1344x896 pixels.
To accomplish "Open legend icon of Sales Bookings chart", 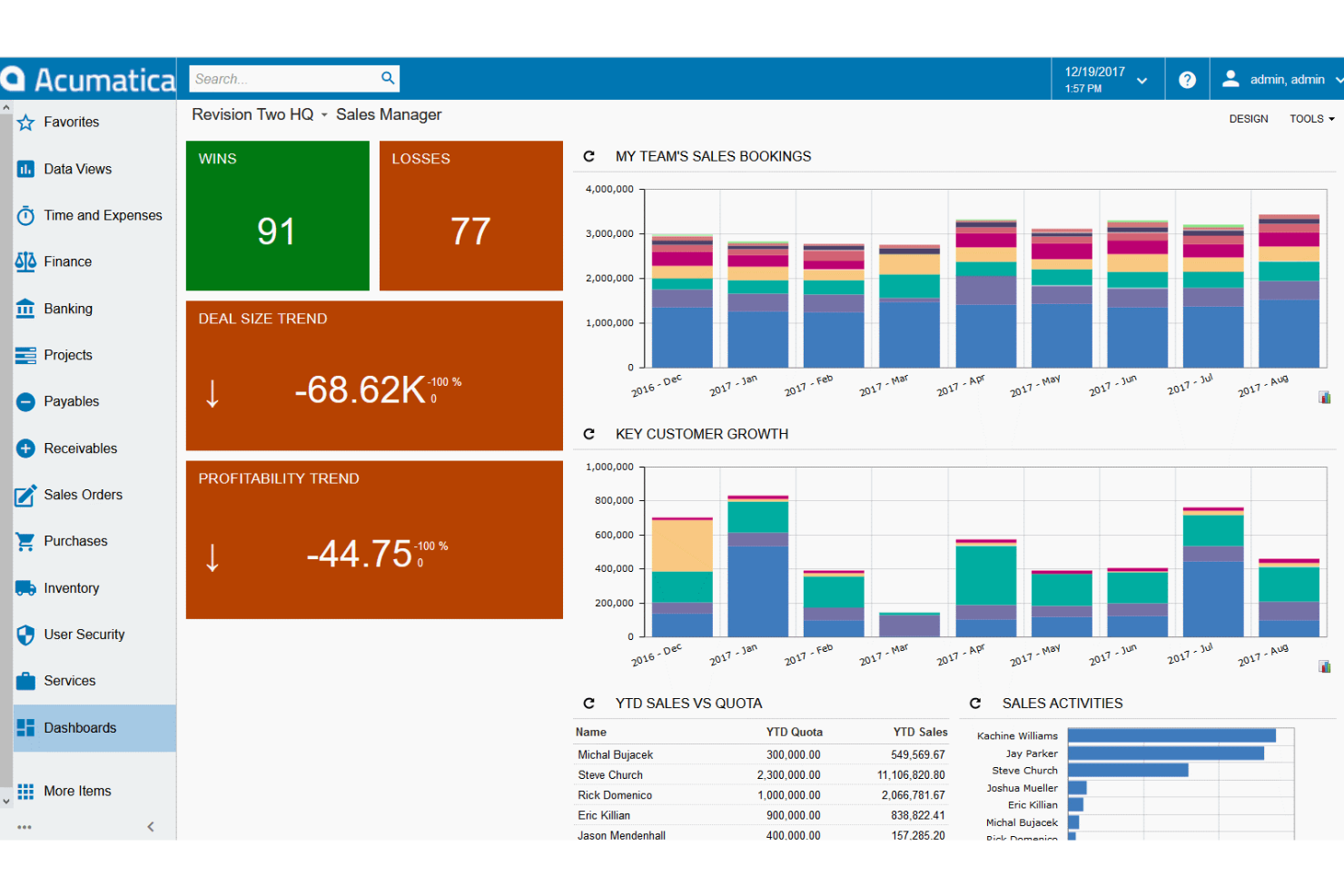I will point(1325,398).
